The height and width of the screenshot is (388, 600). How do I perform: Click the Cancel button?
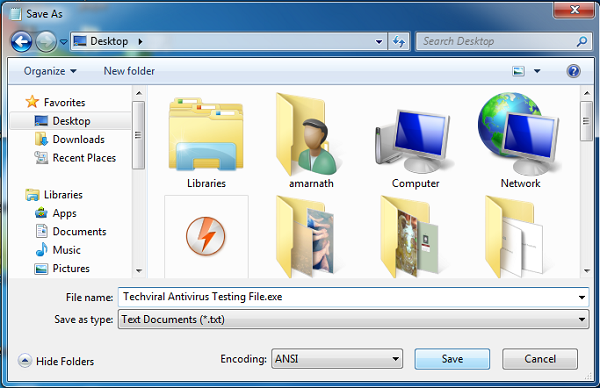point(540,359)
